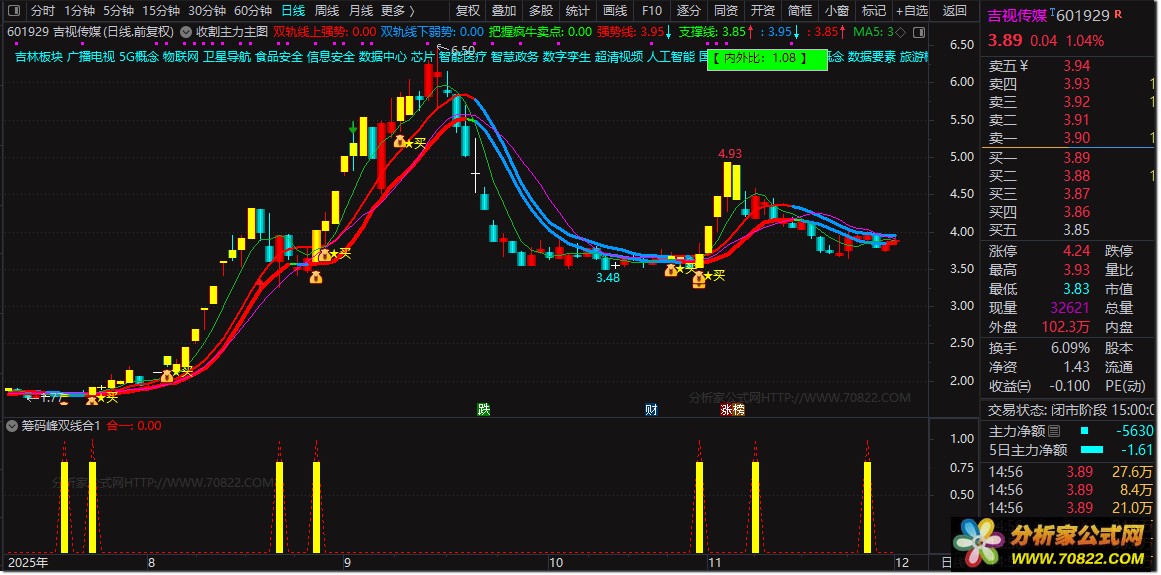Open the 小窗 mini window
The image size is (1161, 575).
(x=837, y=11)
